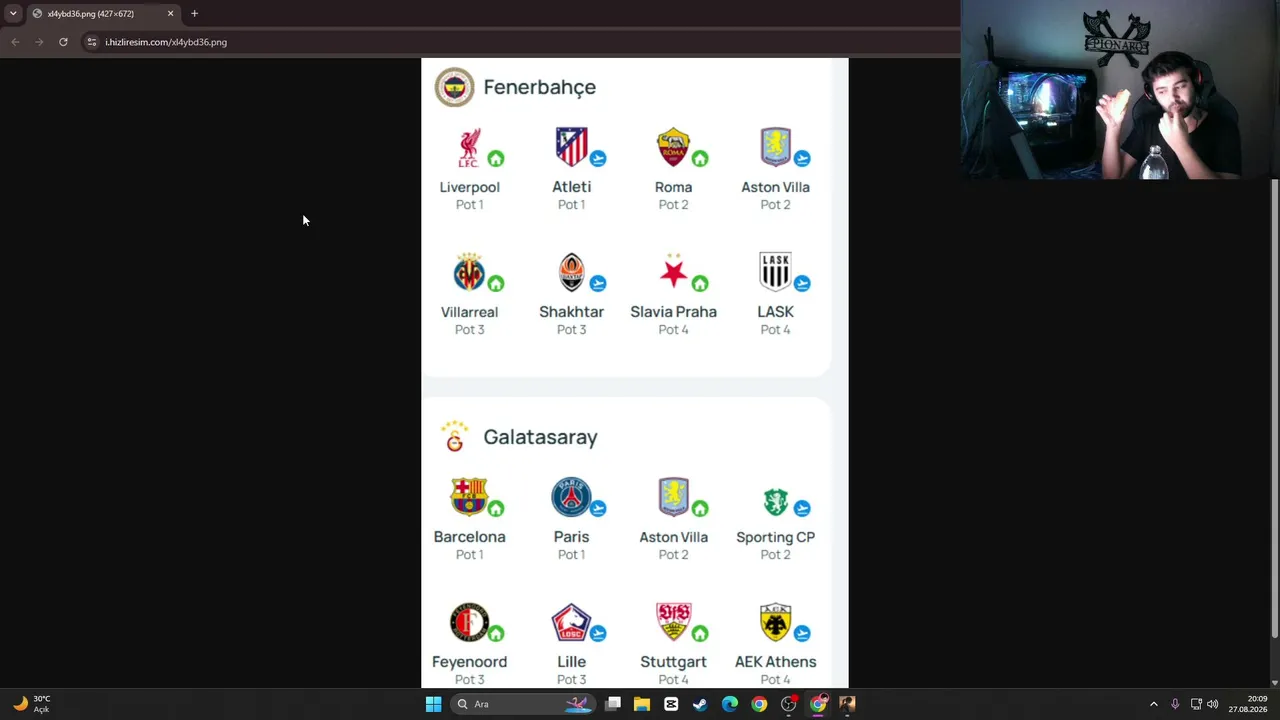Screen dimensions: 1280x720
Task: Click the blue away badge beside Lille
Action: tap(598, 633)
